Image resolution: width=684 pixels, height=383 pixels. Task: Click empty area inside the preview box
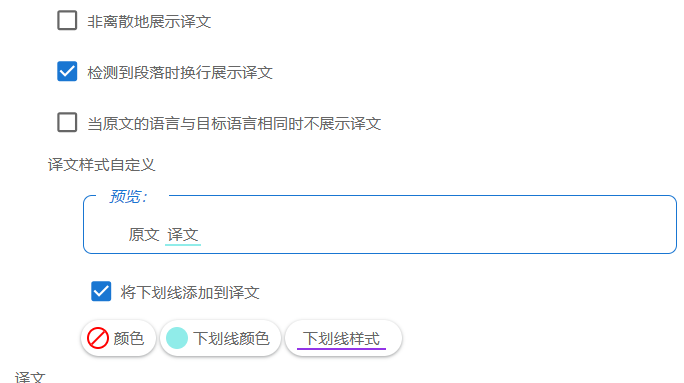[436, 227]
